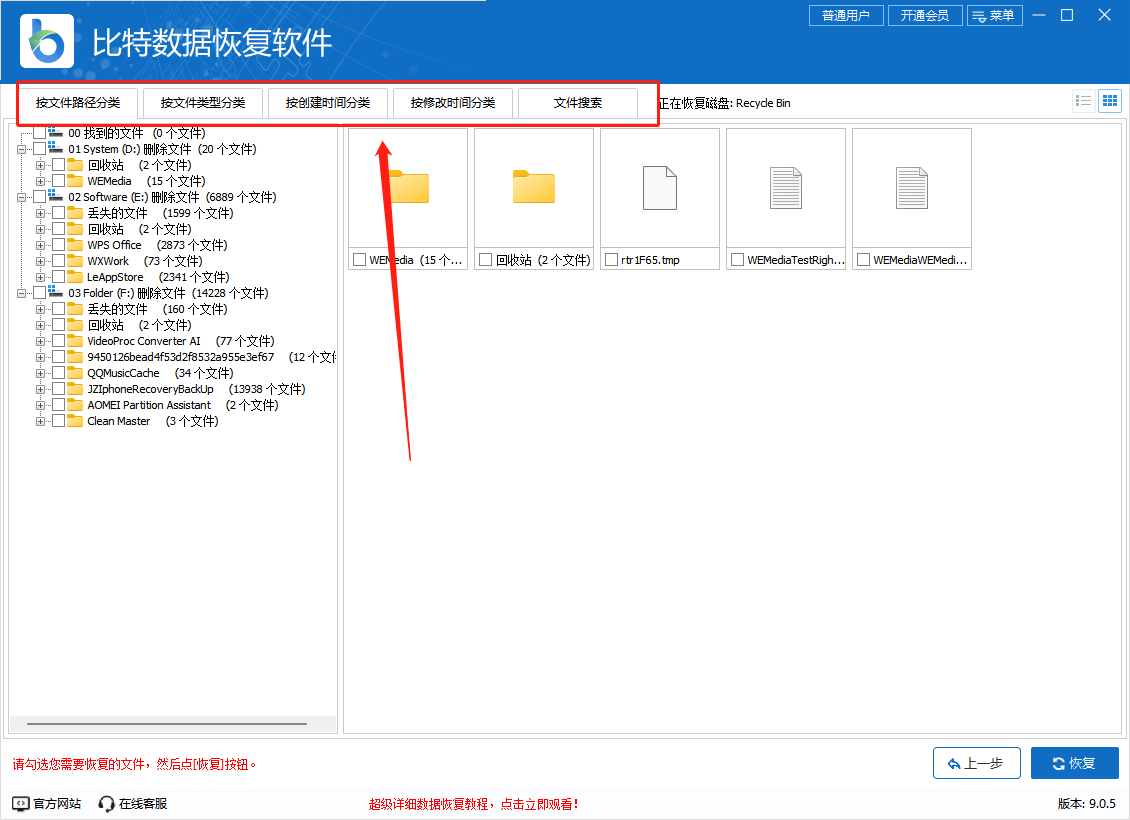The height and width of the screenshot is (820, 1130).
Task: Open online customer service headset icon
Action: tap(106, 803)
